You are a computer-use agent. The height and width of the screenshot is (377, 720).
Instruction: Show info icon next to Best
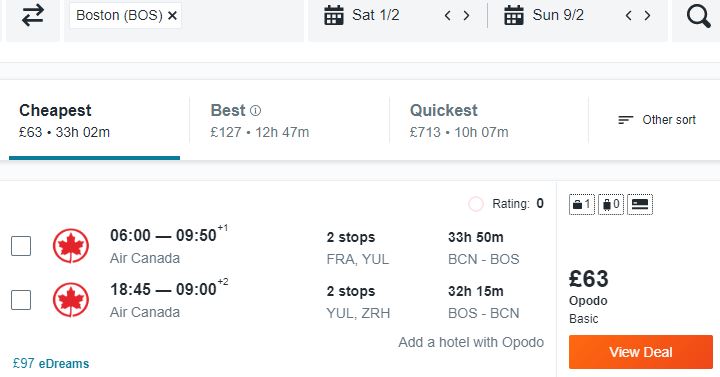[x=255, y=111]
